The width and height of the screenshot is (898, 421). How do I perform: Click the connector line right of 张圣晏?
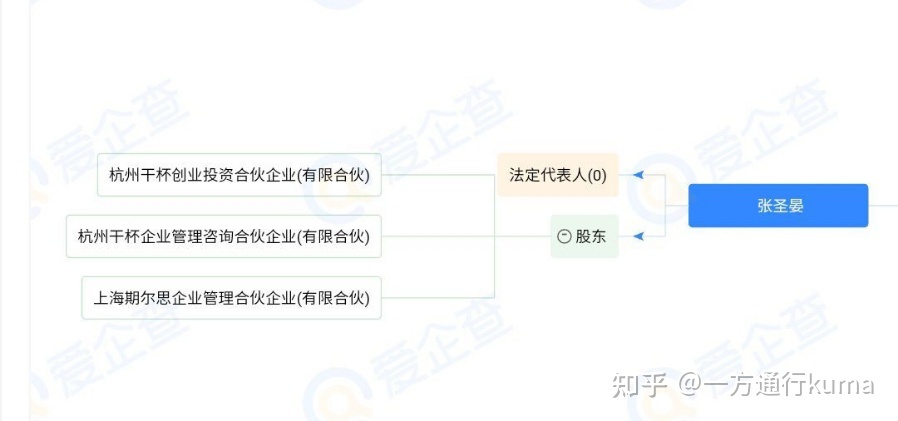click(883, 205)
